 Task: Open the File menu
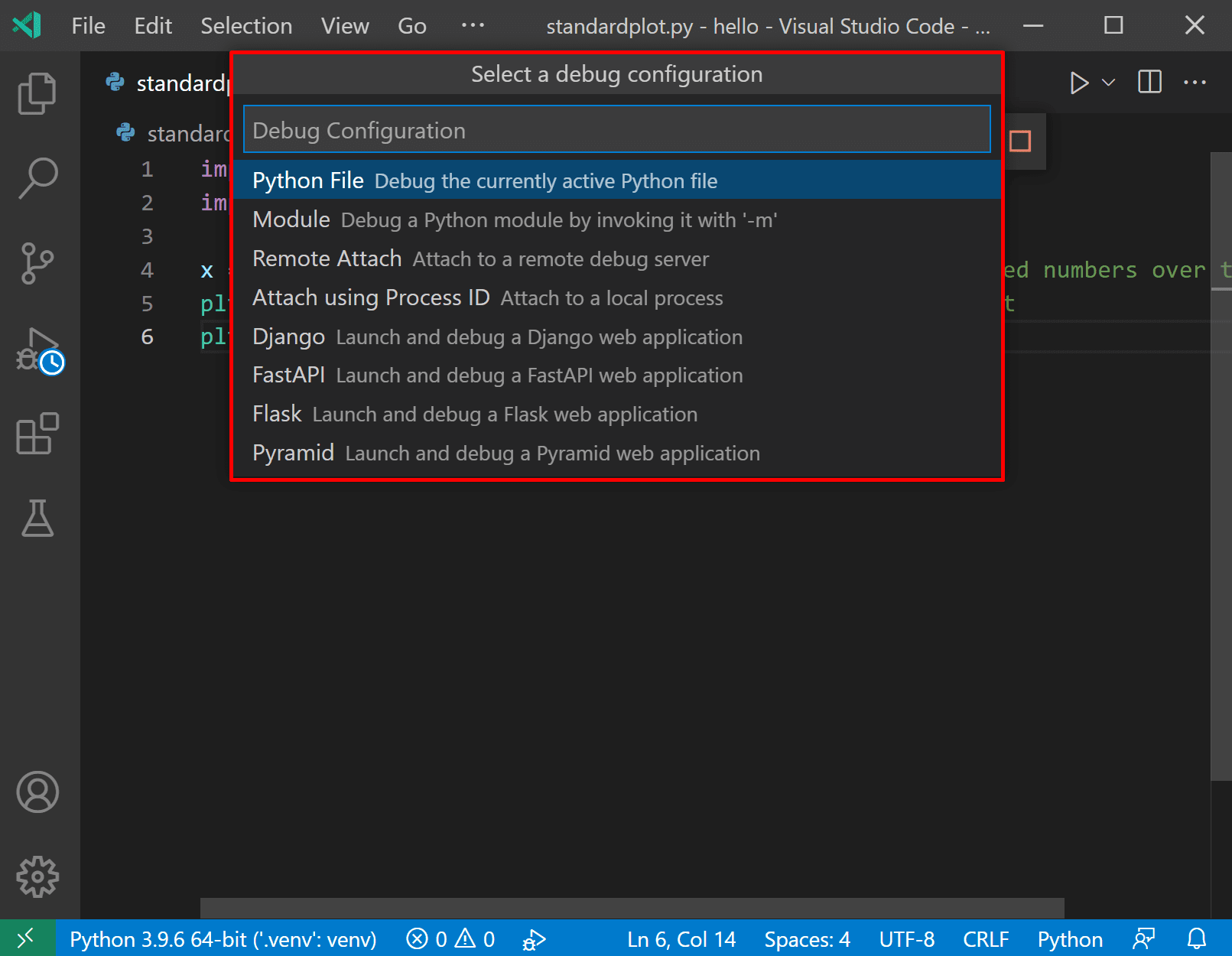point(88,26)
